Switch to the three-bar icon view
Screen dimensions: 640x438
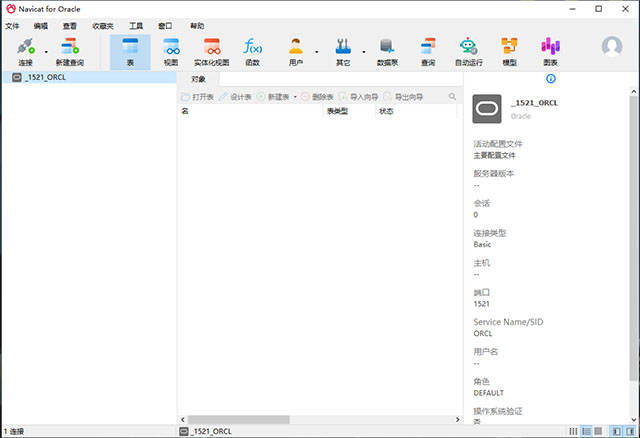pyautogui.click(x=573, y=431)
